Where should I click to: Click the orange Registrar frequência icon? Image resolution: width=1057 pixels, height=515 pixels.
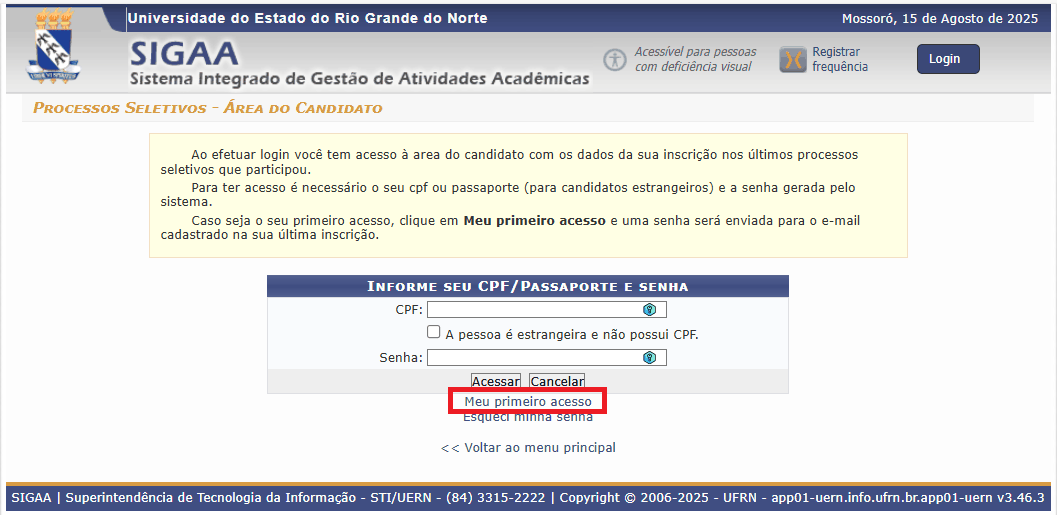(x=792, y=60)
